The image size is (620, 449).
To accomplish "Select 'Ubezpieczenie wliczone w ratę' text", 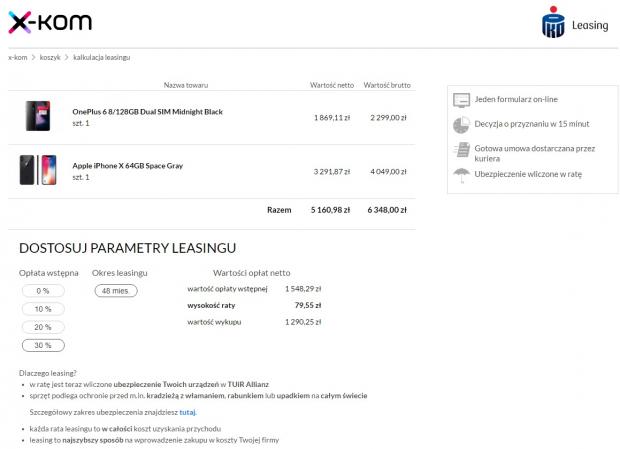I will [x=528, y=174].
